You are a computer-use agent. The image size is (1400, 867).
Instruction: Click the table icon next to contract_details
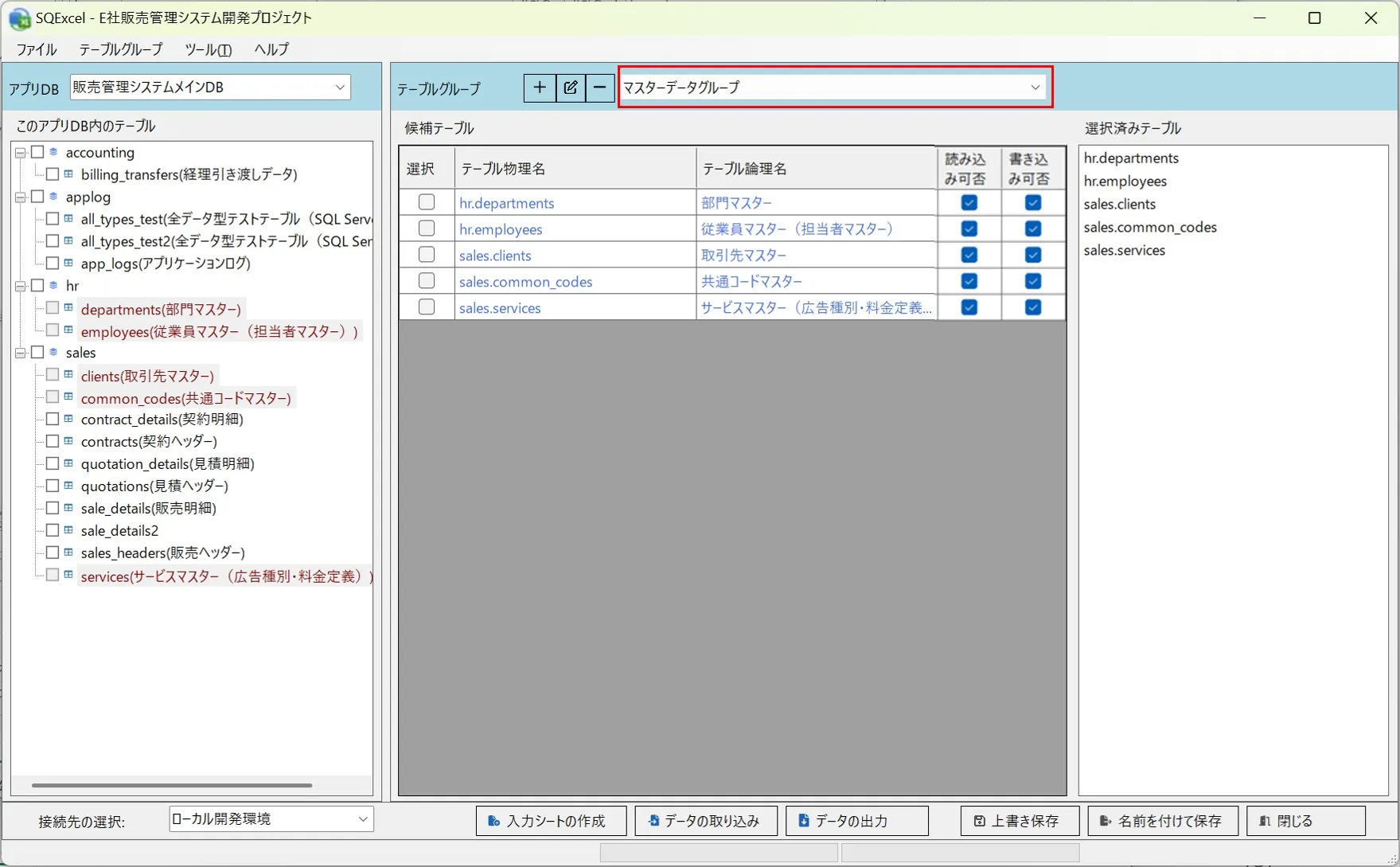(69, 418)
